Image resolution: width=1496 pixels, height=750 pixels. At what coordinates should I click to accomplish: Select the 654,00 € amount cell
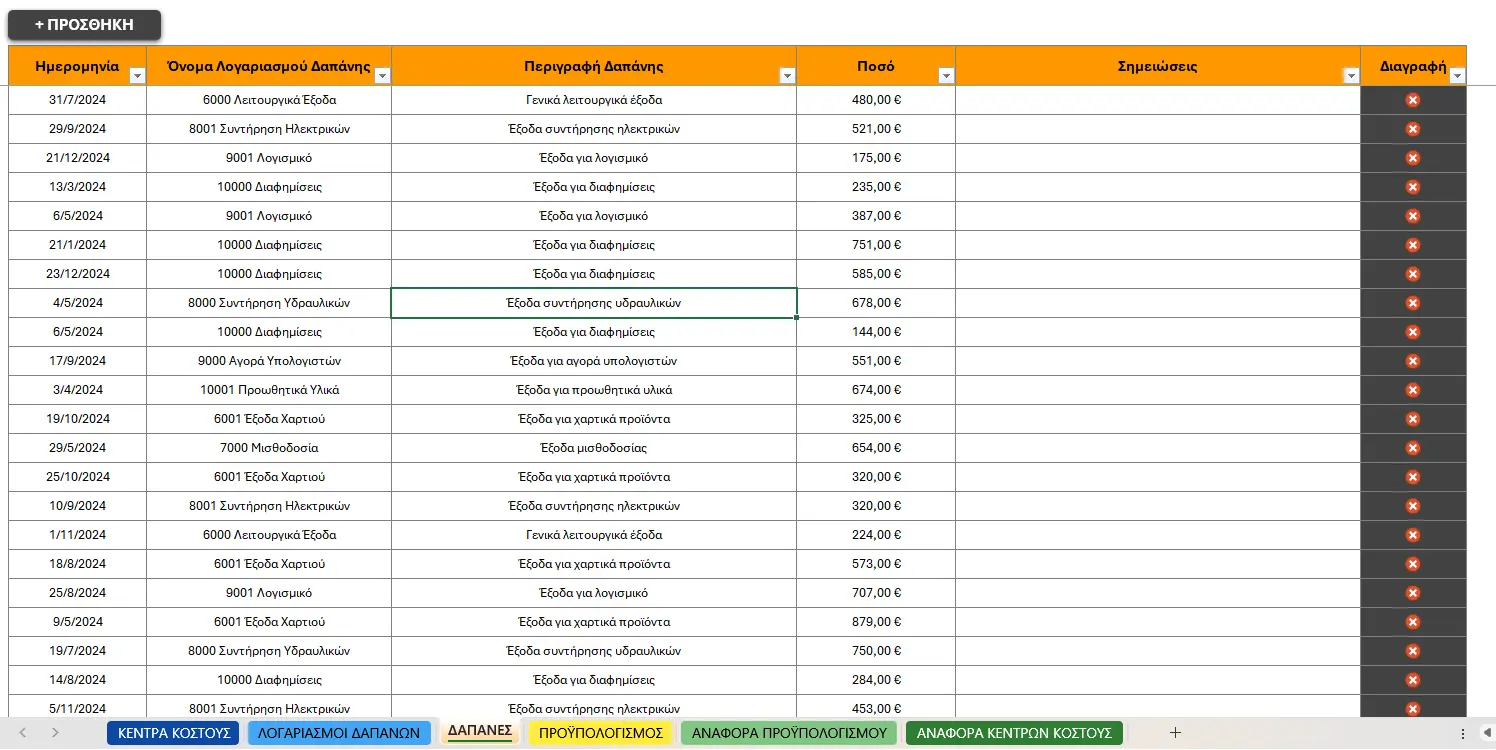point(876,448)
